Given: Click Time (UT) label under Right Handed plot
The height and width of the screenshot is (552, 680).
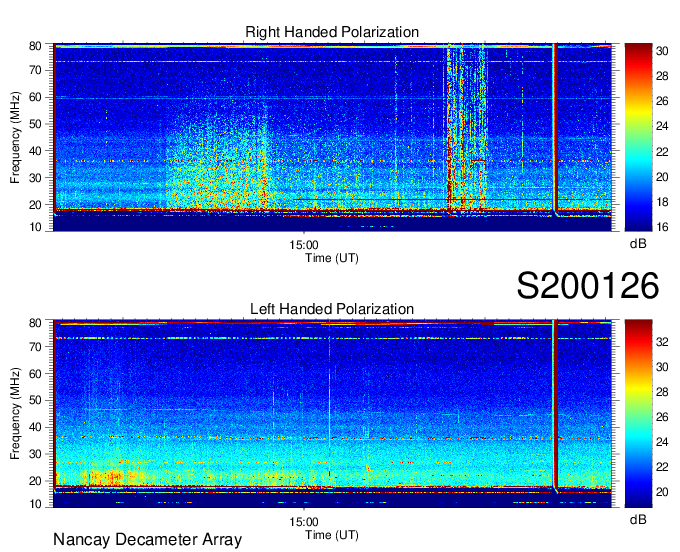Looking at the screenshot, I should tap(332, 258).
